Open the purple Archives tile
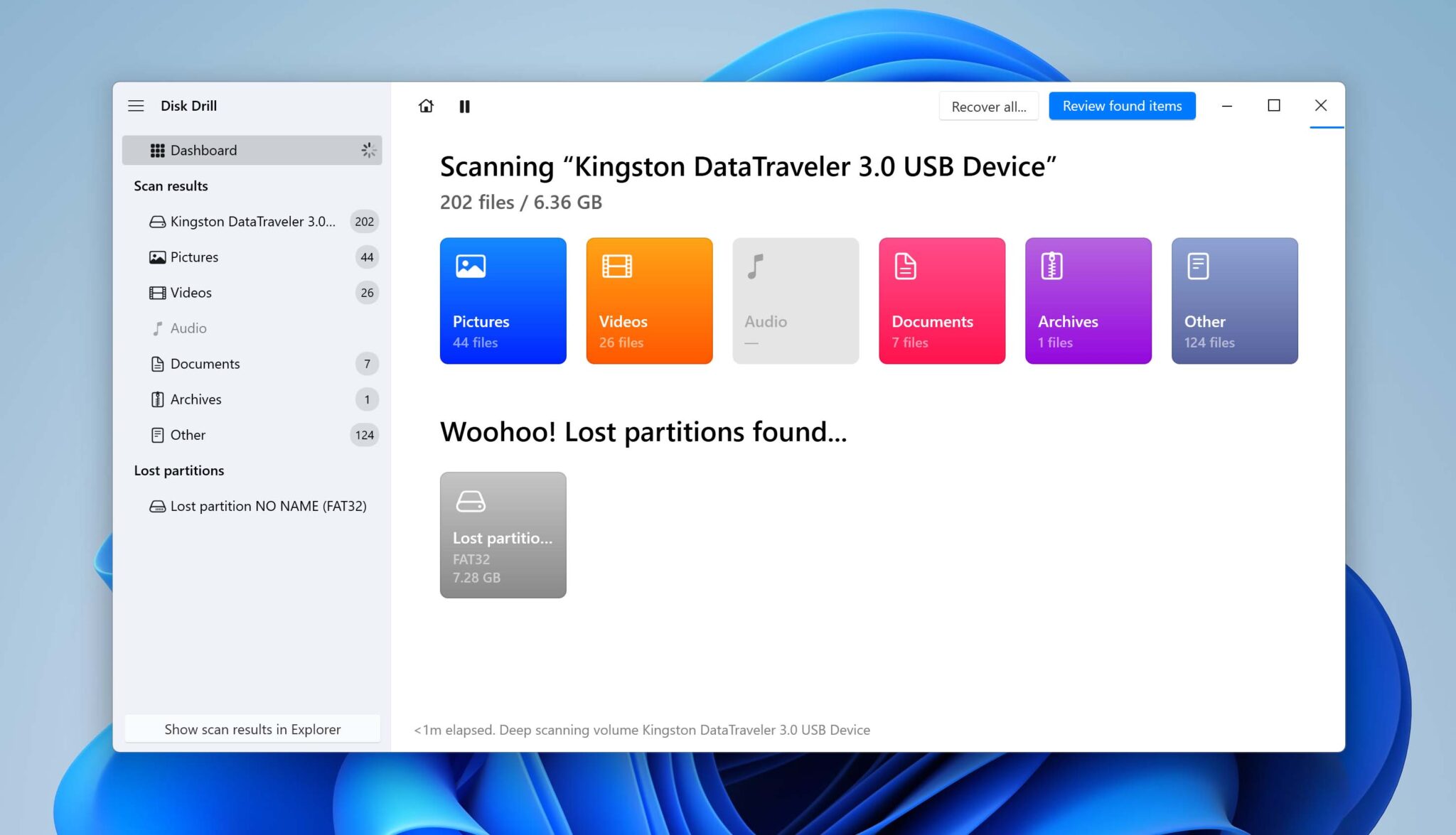The width and height of the screenshot is (1456, 835). pyautogui.click(x=1088, y=301)
